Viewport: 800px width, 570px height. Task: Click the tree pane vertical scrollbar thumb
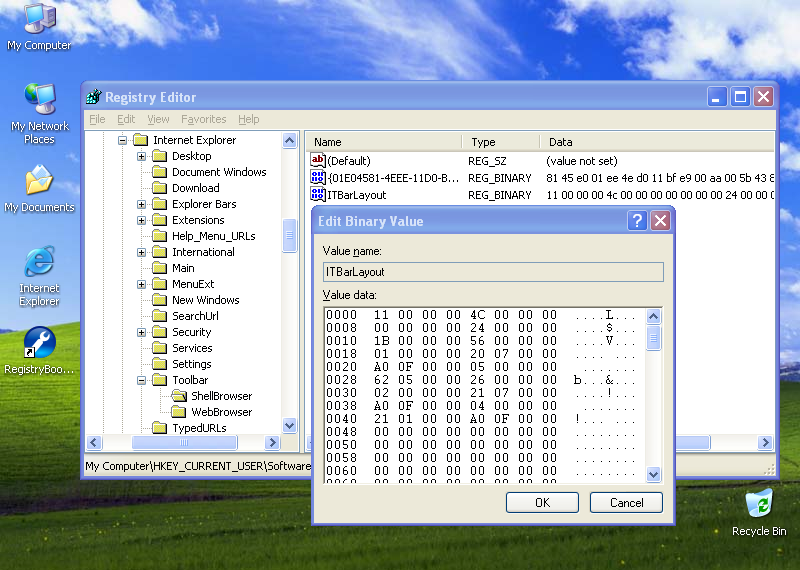point(289,235)
